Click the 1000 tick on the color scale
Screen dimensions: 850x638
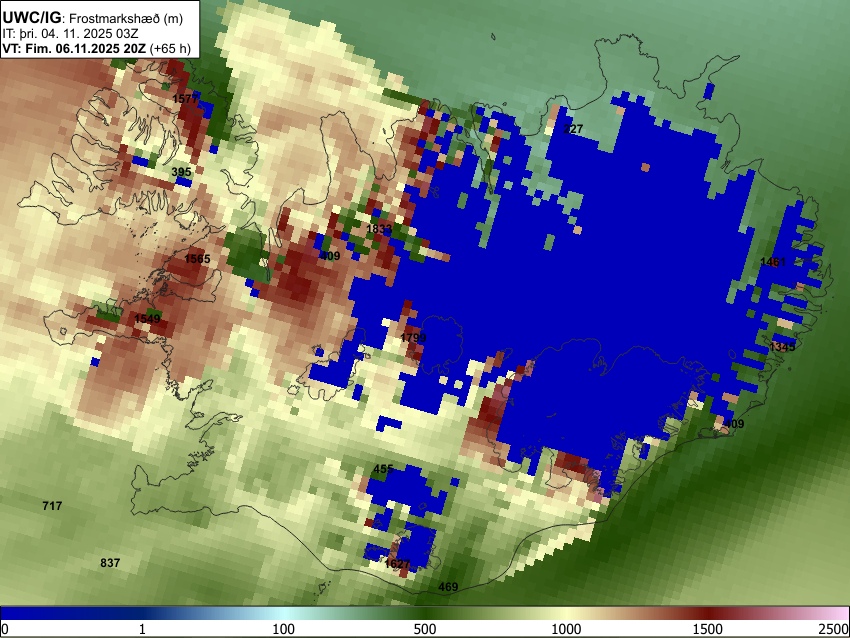(566, 629)
